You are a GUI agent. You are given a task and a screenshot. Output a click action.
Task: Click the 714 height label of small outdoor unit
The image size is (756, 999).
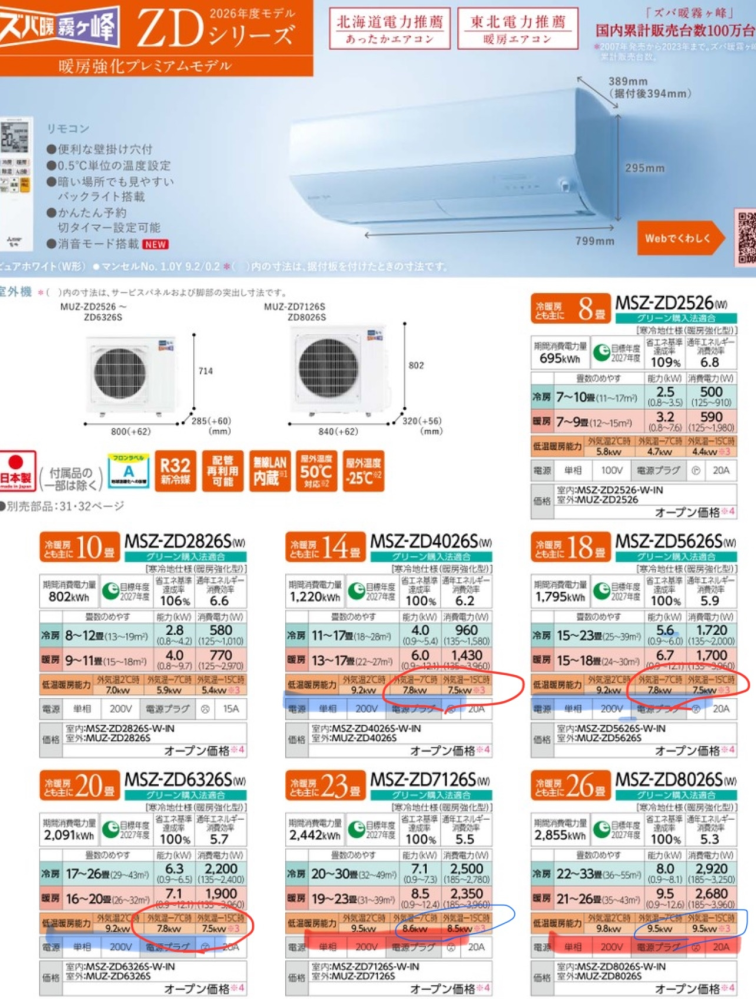[x=206, y=371]
